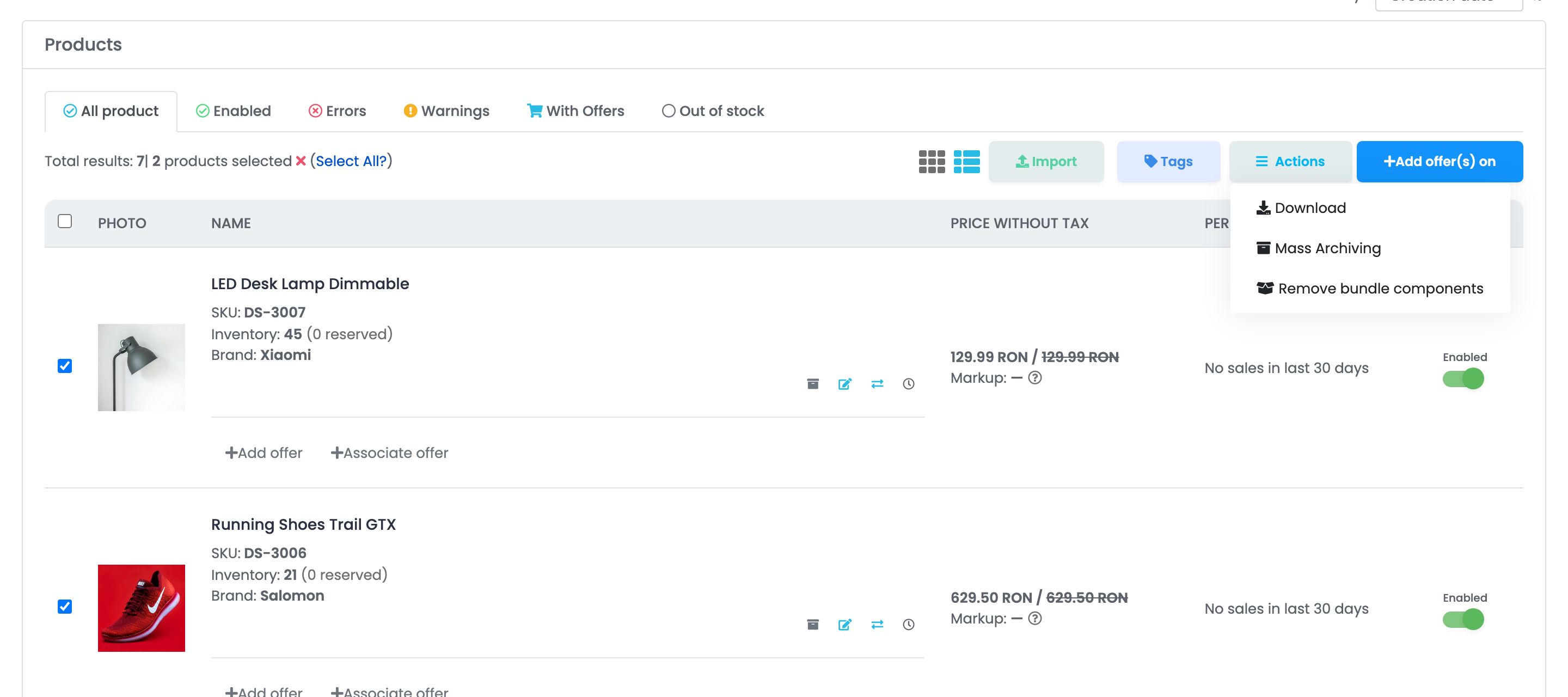The height and width of the screenshot is (697, 1568).
Task: Edit icon for LED Desk Lamp Dimmable
Action: click(845, 383)
